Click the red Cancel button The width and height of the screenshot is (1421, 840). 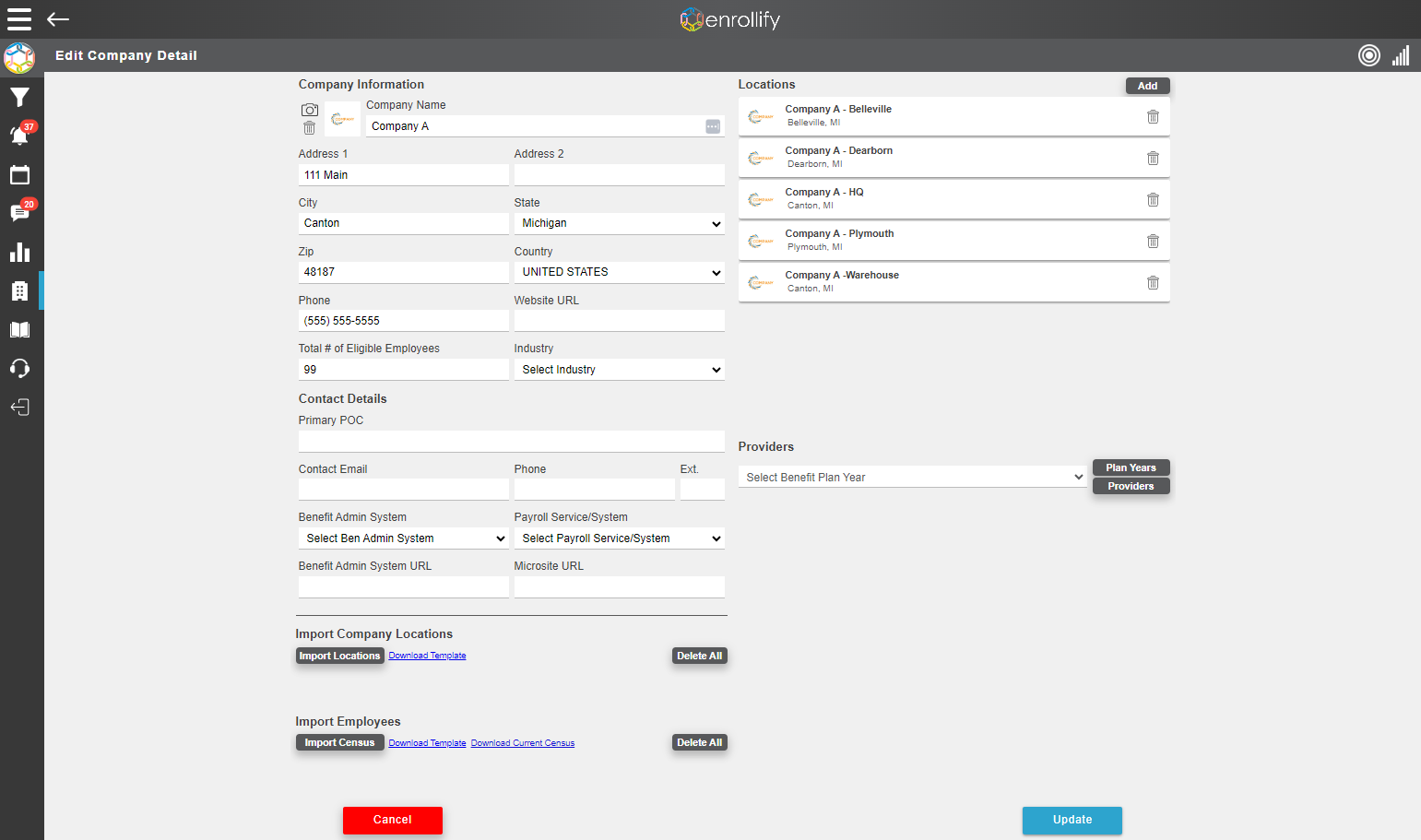point(393,820)
